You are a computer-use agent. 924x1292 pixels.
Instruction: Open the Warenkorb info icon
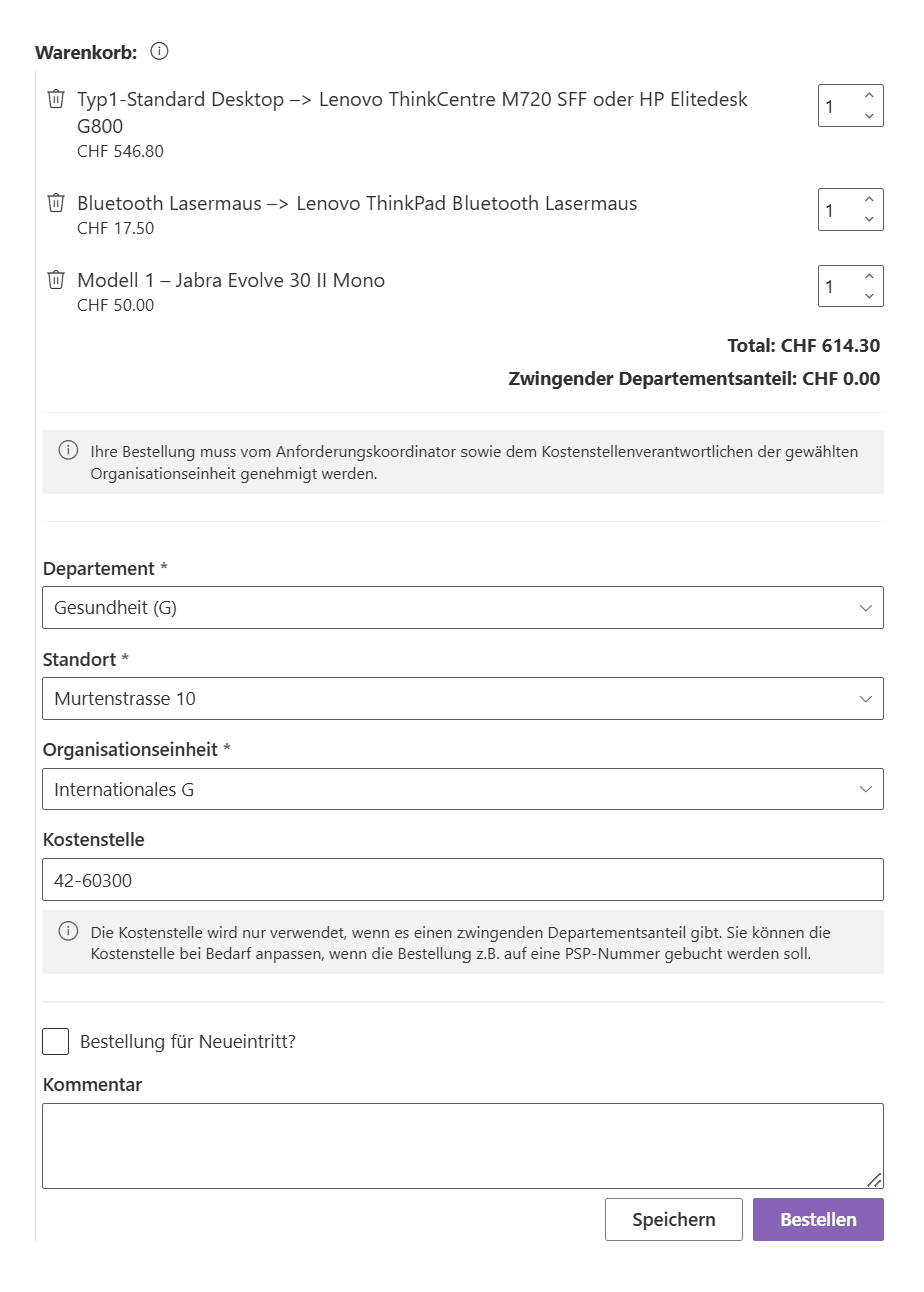tap(159, 50)
